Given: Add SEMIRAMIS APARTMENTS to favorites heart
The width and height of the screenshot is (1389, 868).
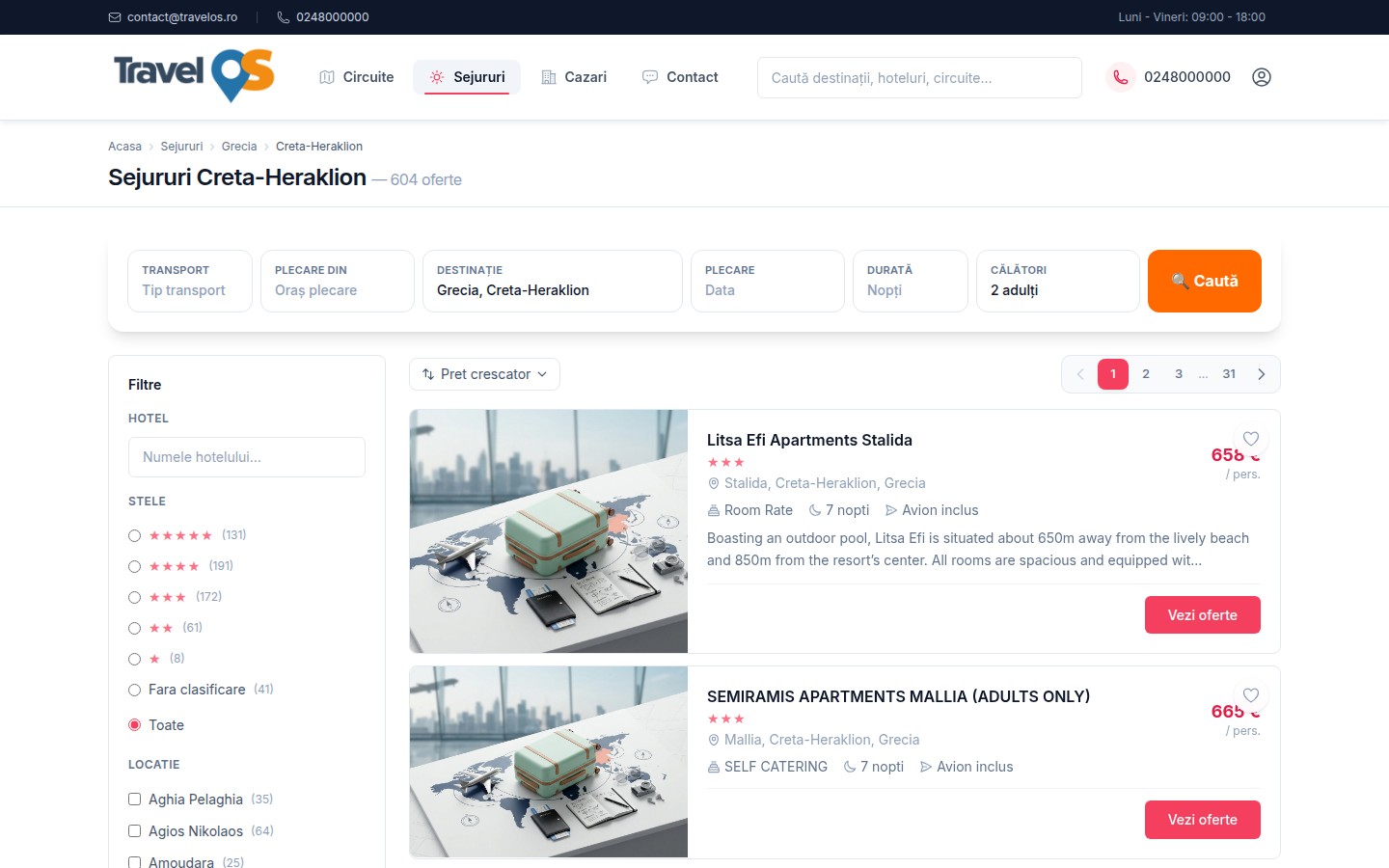Looking at the screenshot, I should click(x=1251, y=694).
